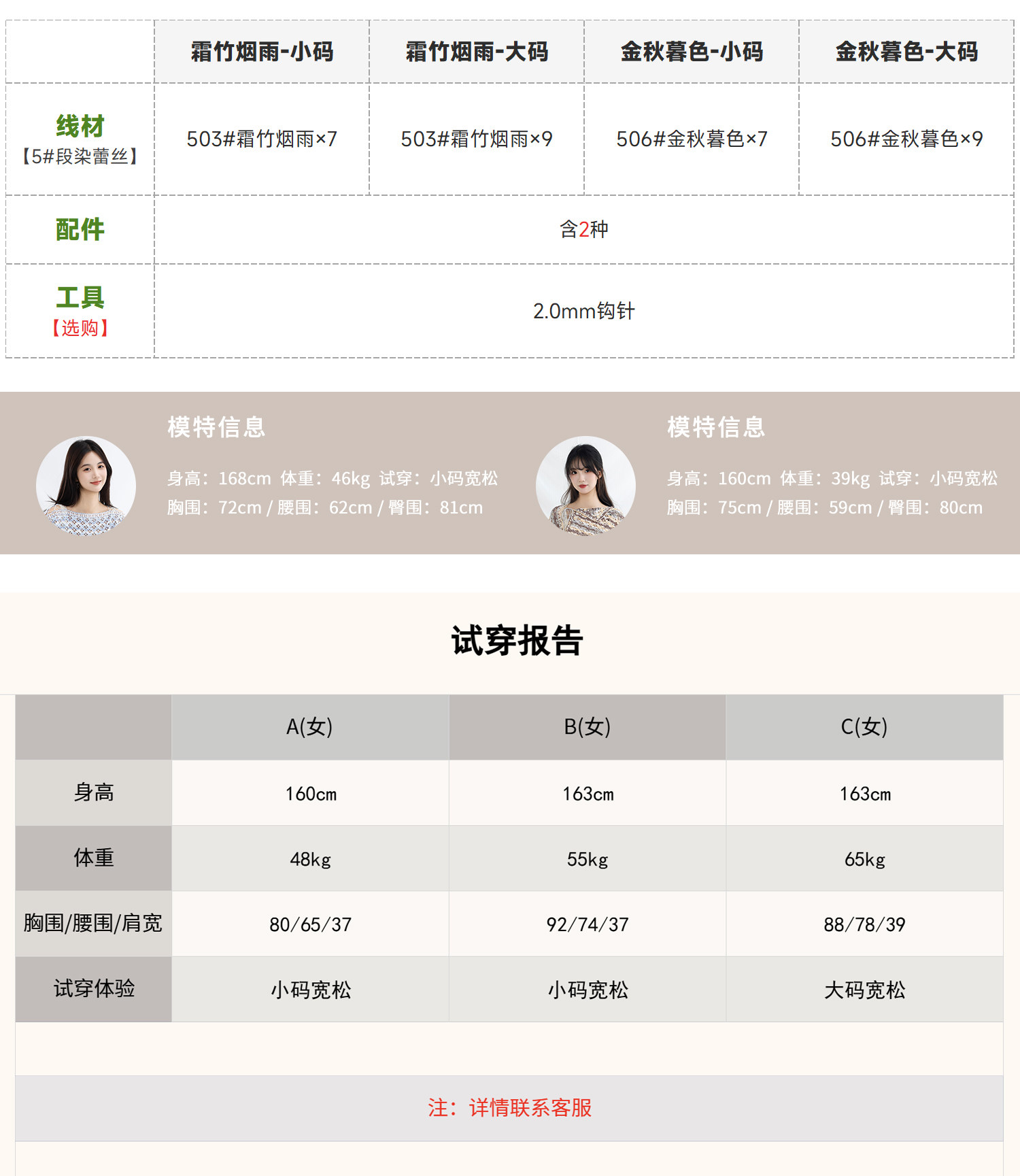Click the 注：详情联系客服 notice
1020x1176 pixels.
pyautogui.click(x=509, y=1108)
